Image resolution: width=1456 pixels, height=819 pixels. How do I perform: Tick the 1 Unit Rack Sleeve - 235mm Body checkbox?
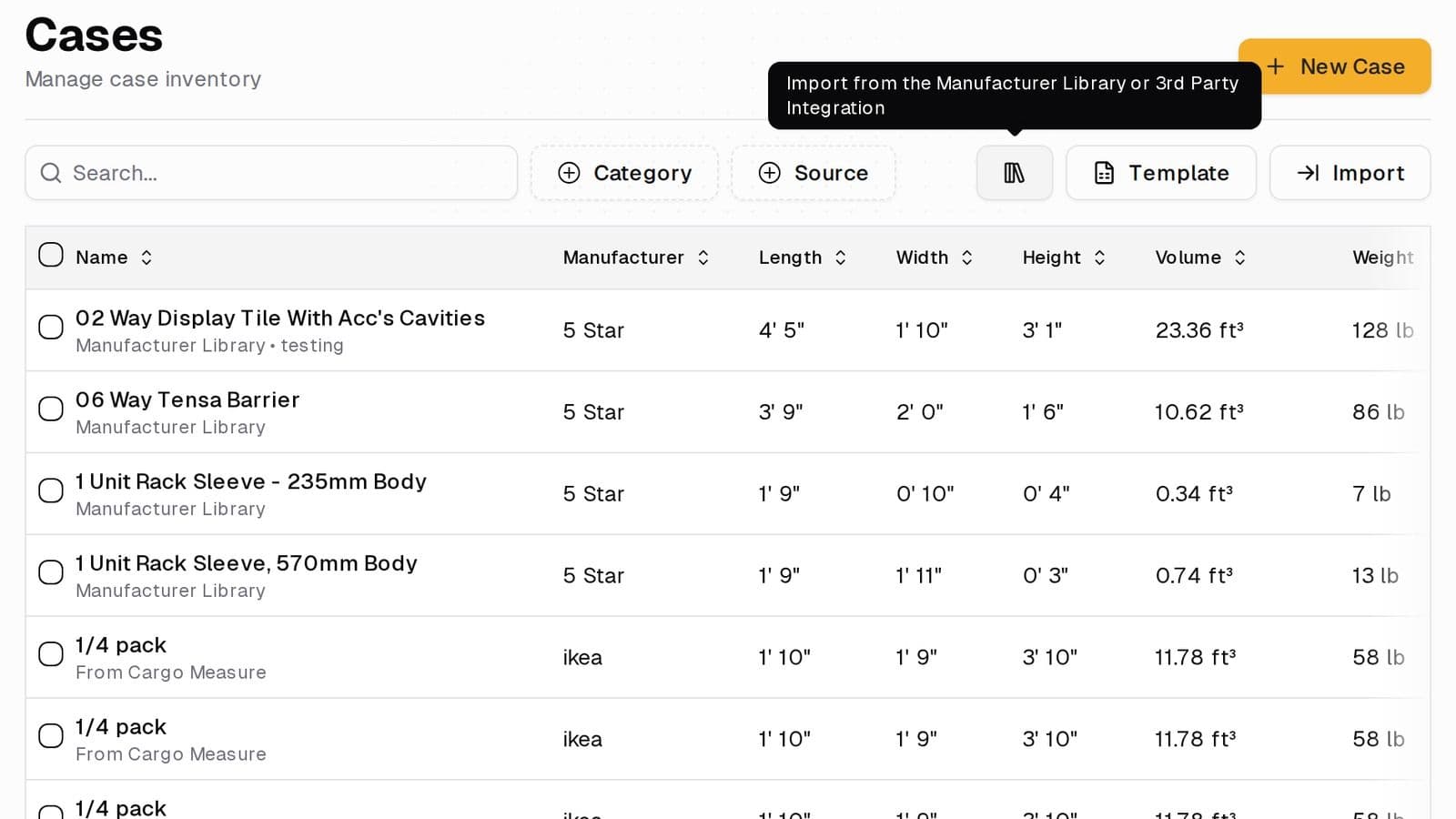pyautogui.click(x=51, y=490)
